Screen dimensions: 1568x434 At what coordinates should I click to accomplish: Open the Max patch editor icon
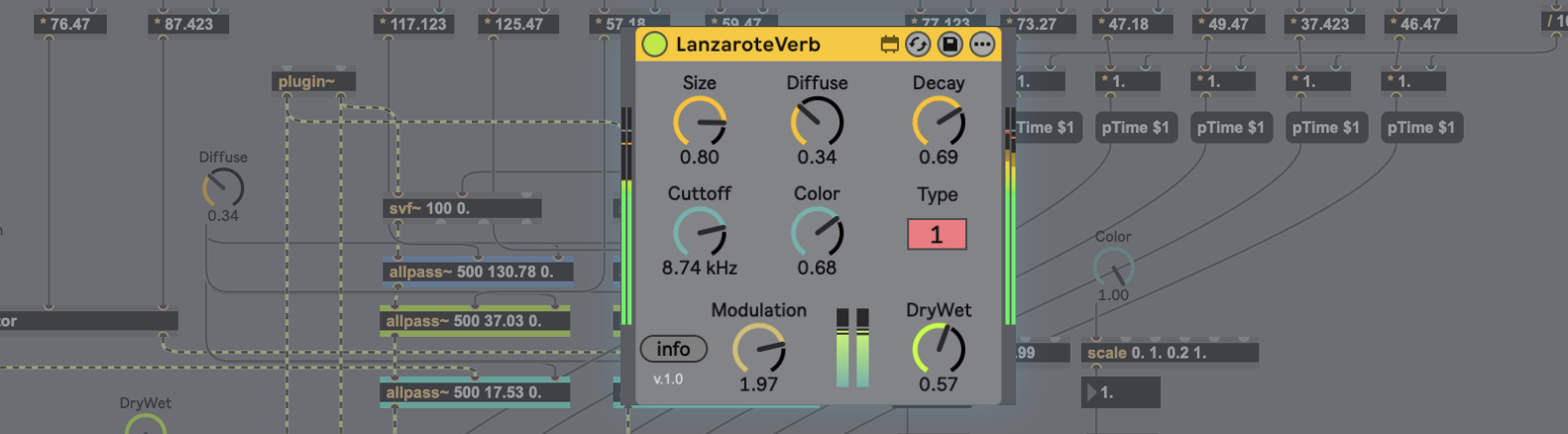pyautogui.click(x=889, y=45)
